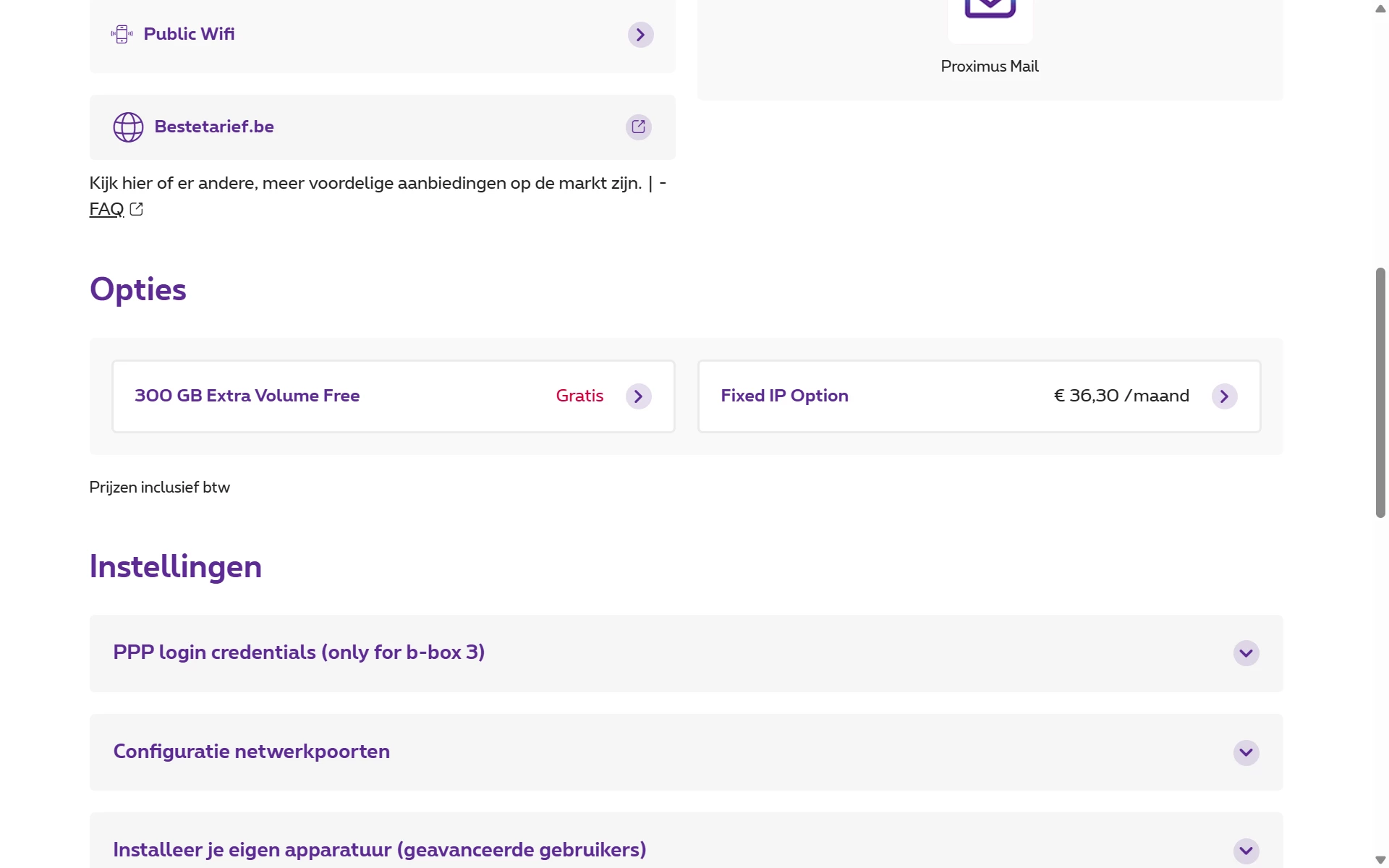Open the FAQ link

pyautogui.click(x=106, y=209)
